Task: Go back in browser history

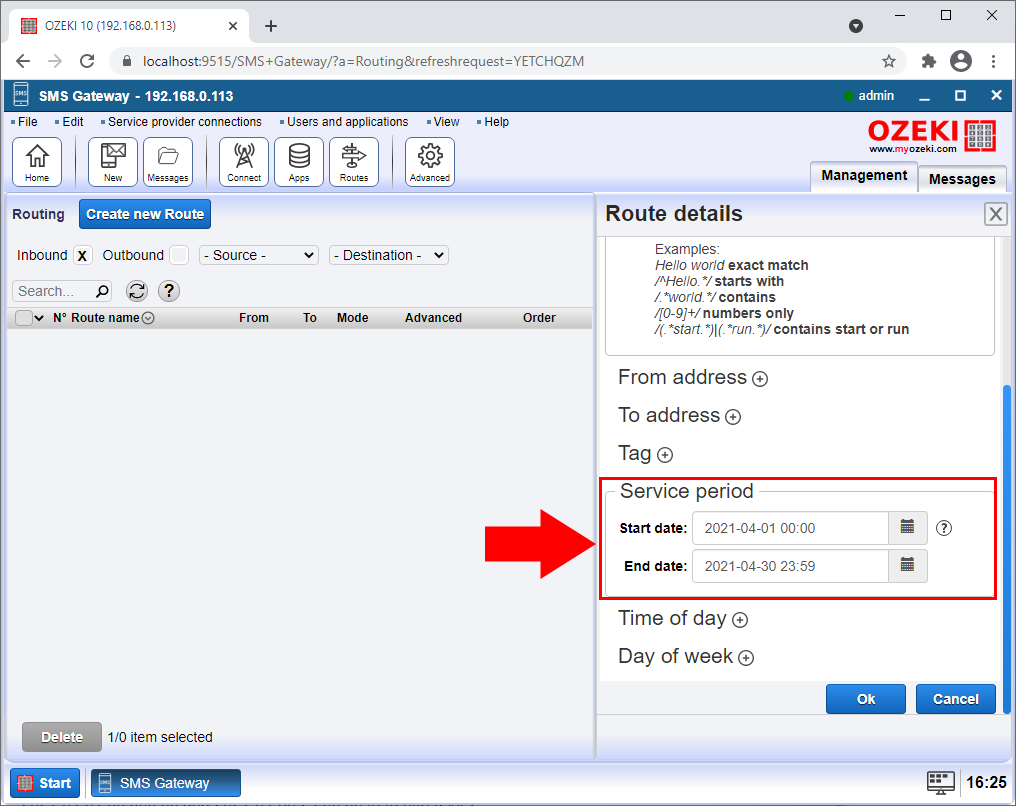Action: 23,62
